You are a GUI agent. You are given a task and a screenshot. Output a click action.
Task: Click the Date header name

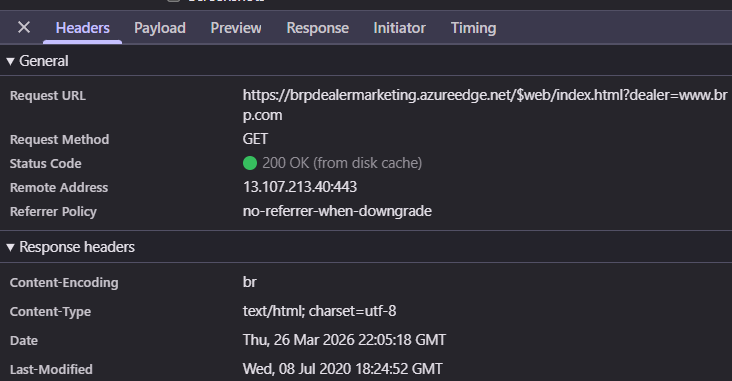point(24,341)
